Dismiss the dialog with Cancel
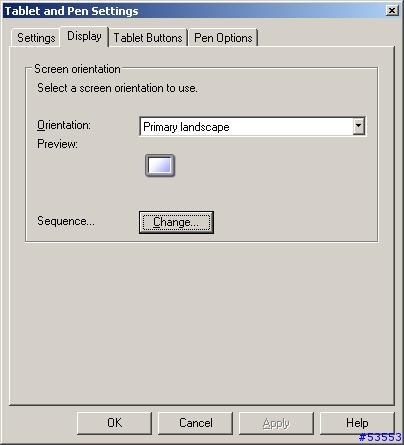Screen dimensions: 404x445 (196, 423)
